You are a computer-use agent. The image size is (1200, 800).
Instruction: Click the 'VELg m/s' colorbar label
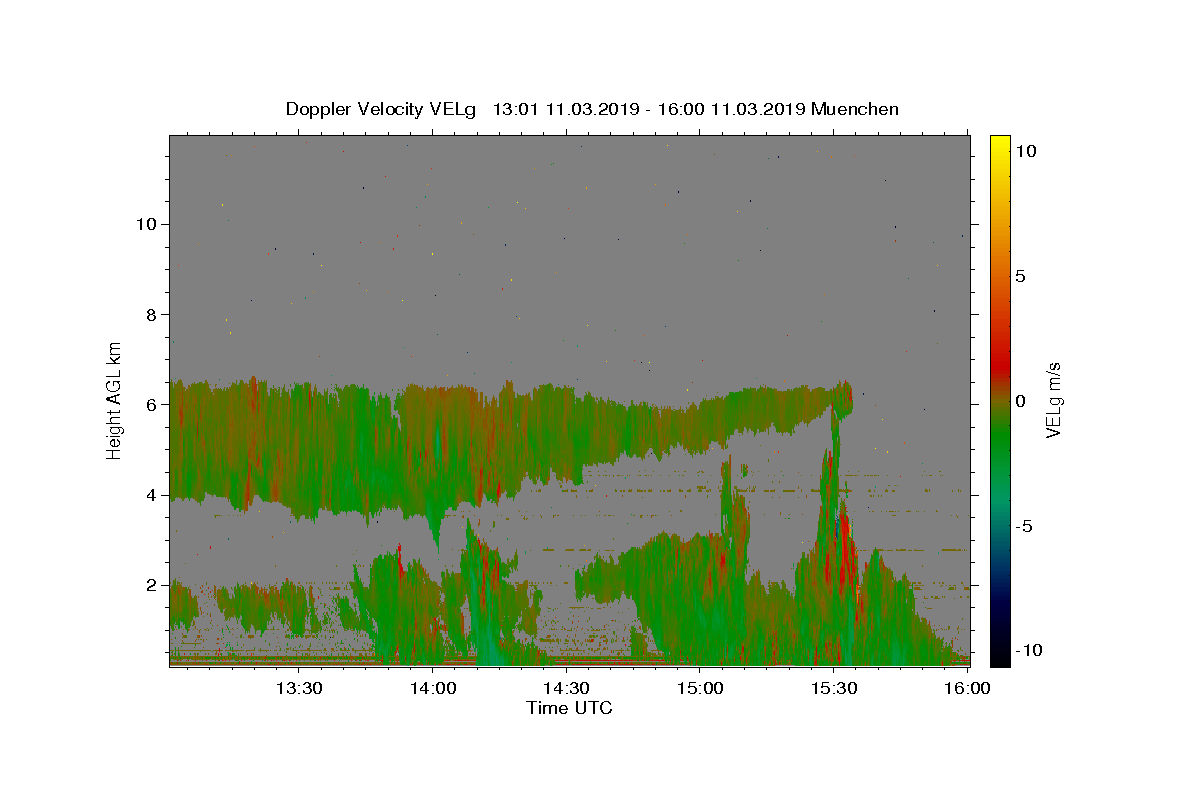point(1054,400)
